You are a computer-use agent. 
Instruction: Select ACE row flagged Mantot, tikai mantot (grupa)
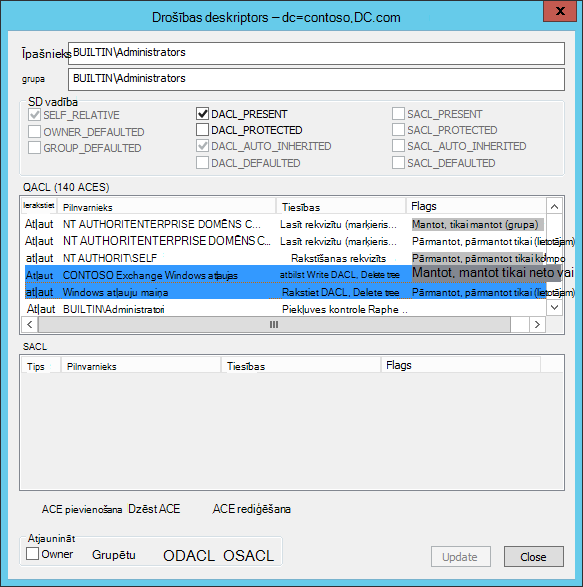click(x=285, y=224)
